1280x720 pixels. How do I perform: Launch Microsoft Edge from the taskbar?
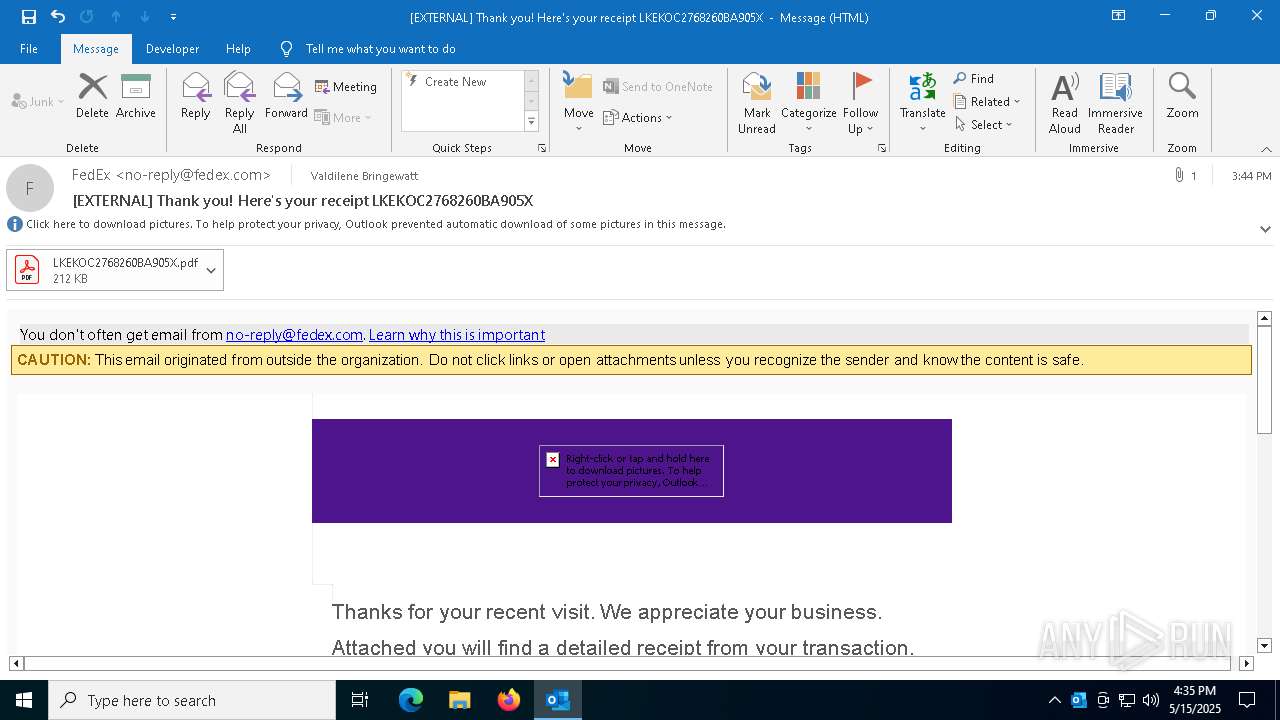click(x=411, y=700)
